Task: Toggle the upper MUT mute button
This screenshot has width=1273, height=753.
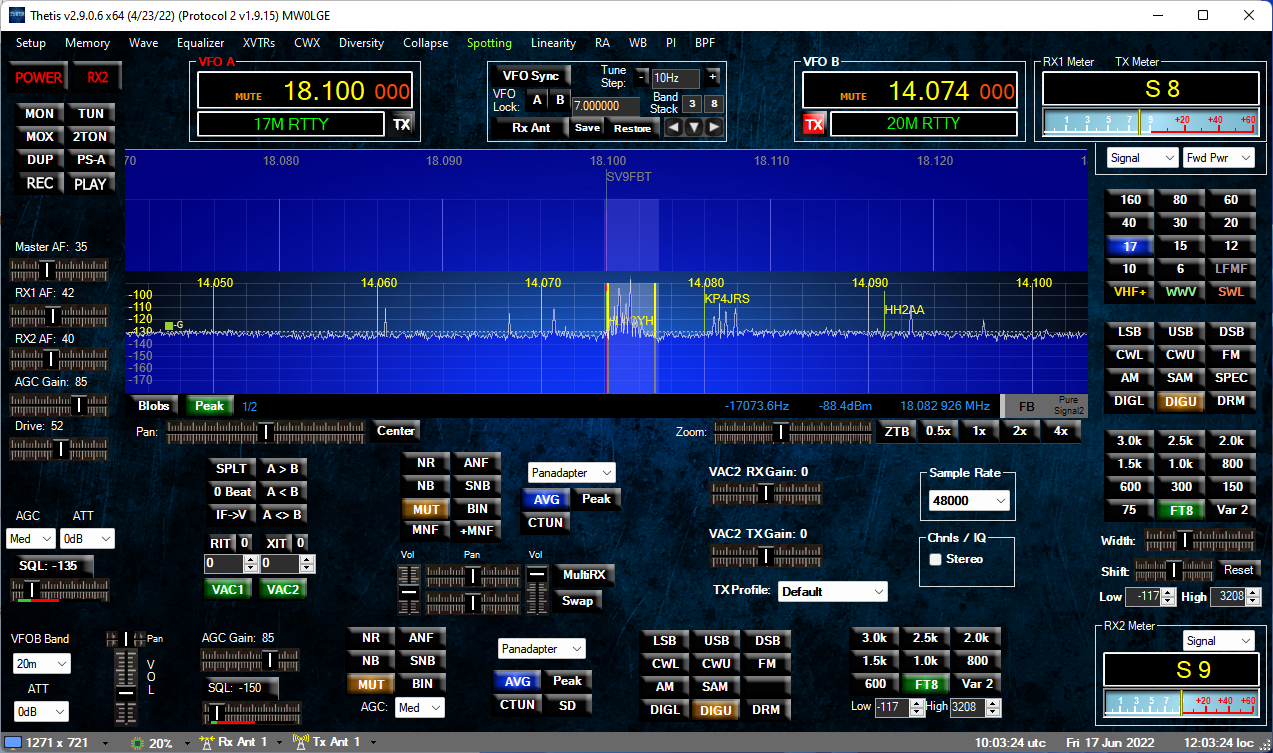Action: (x=426, y=508)
